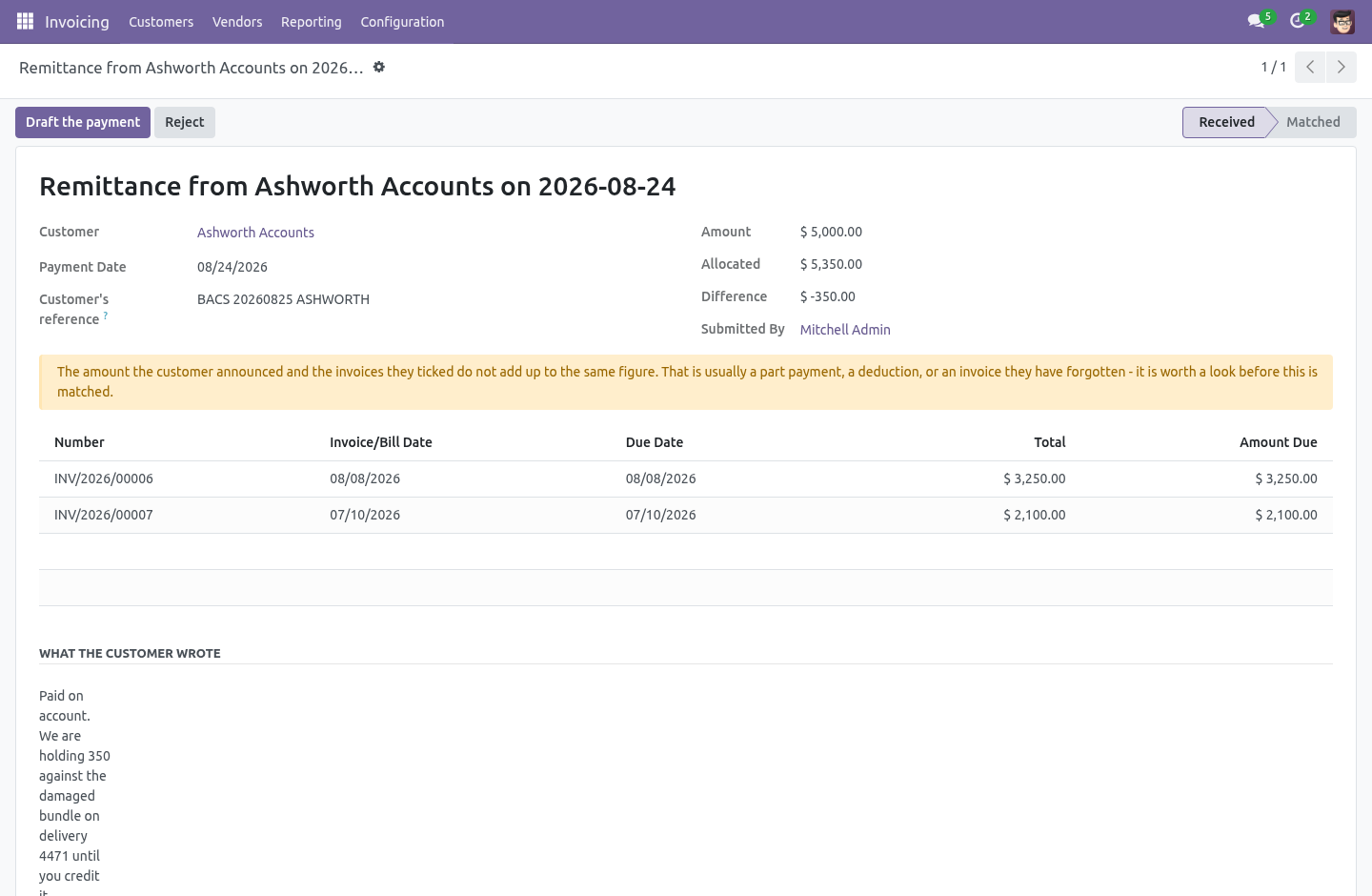Click the amount $ 5,000.00
Screen dimensions: 1372x896
click(831, 232)
